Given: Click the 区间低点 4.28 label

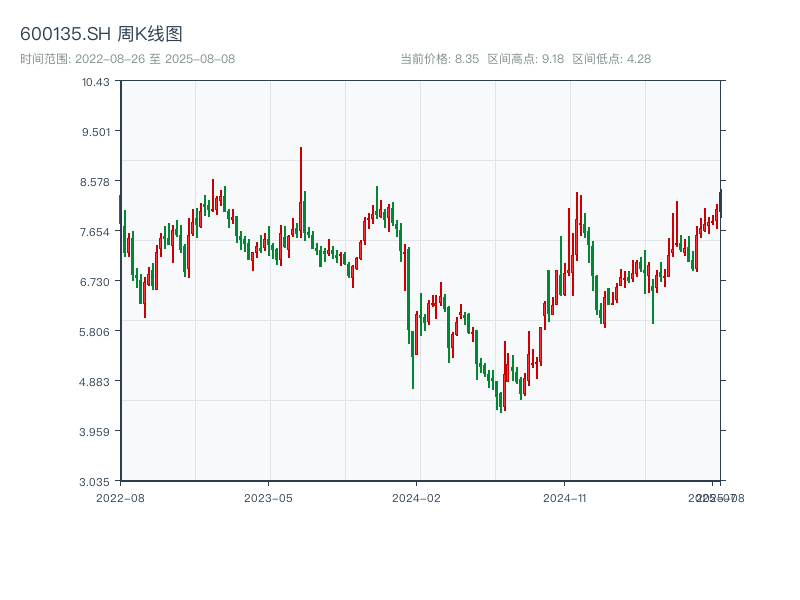Looking at the screenshot, I should coord(611,59).
